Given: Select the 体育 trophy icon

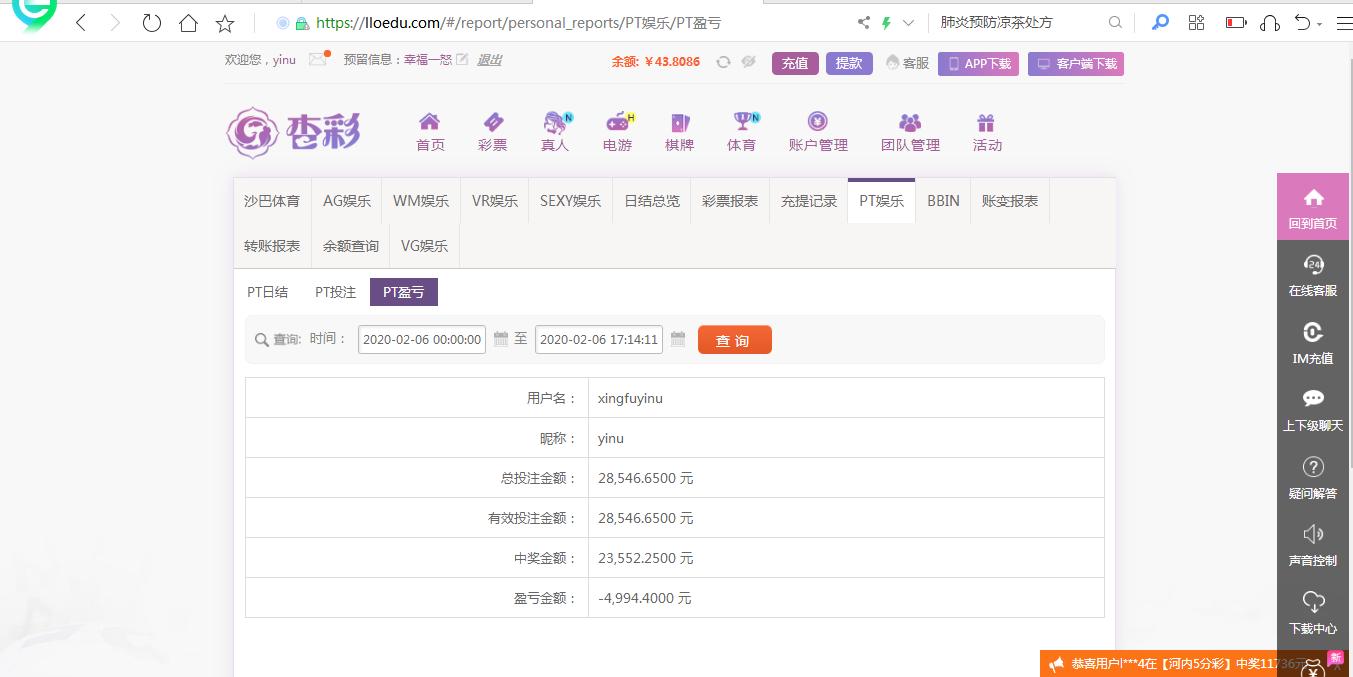Looking at the screenshot, I should pyautogui.click(x=742, y=123).
